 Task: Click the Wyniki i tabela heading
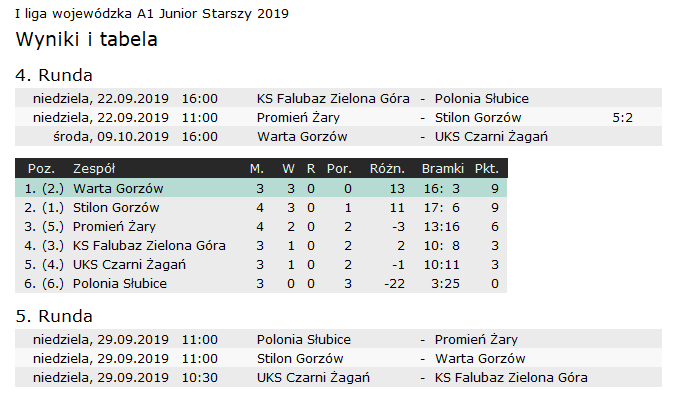click(x=86, y=39)
